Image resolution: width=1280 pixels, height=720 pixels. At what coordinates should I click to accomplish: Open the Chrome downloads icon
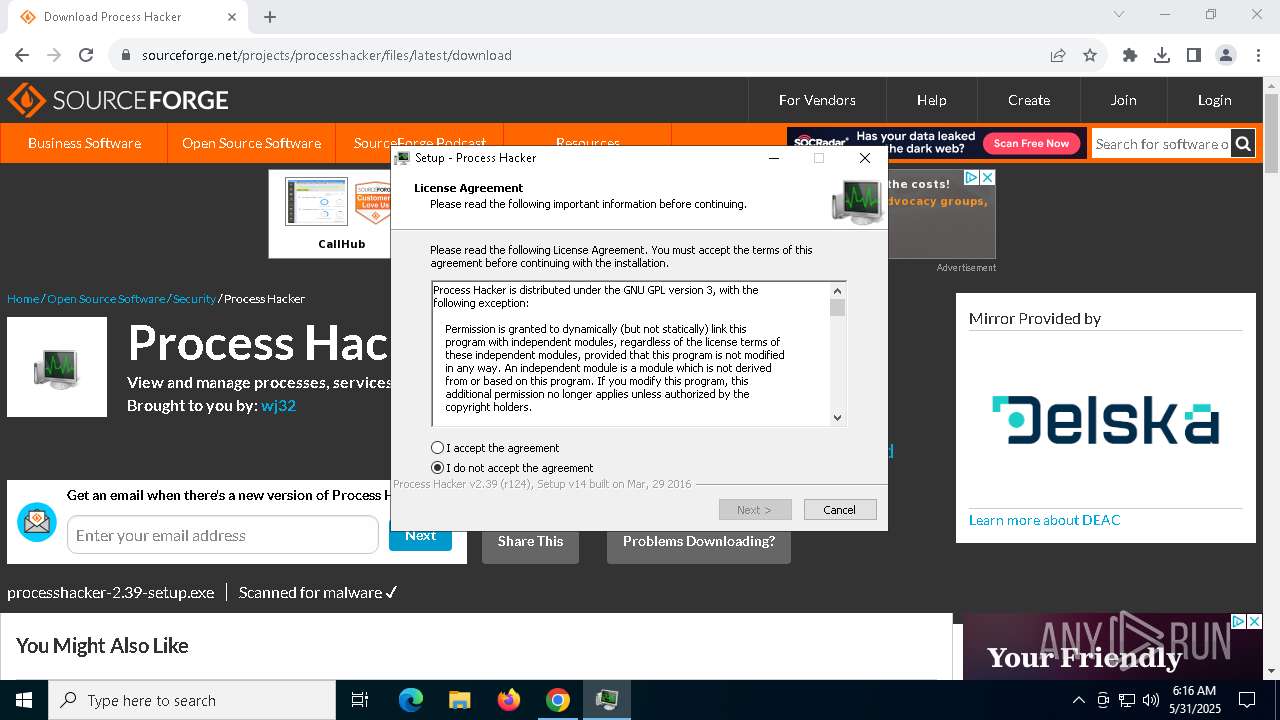tap(1162, 55)
